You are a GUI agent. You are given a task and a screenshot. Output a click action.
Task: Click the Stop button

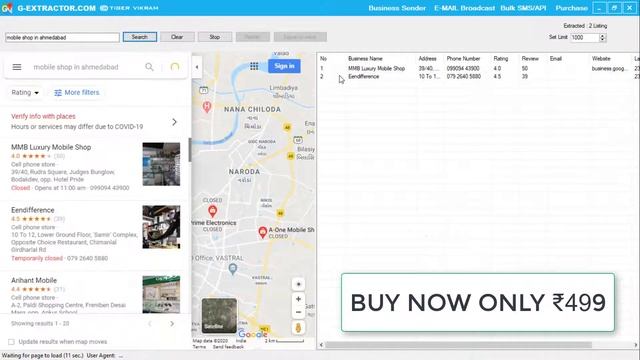215,37
